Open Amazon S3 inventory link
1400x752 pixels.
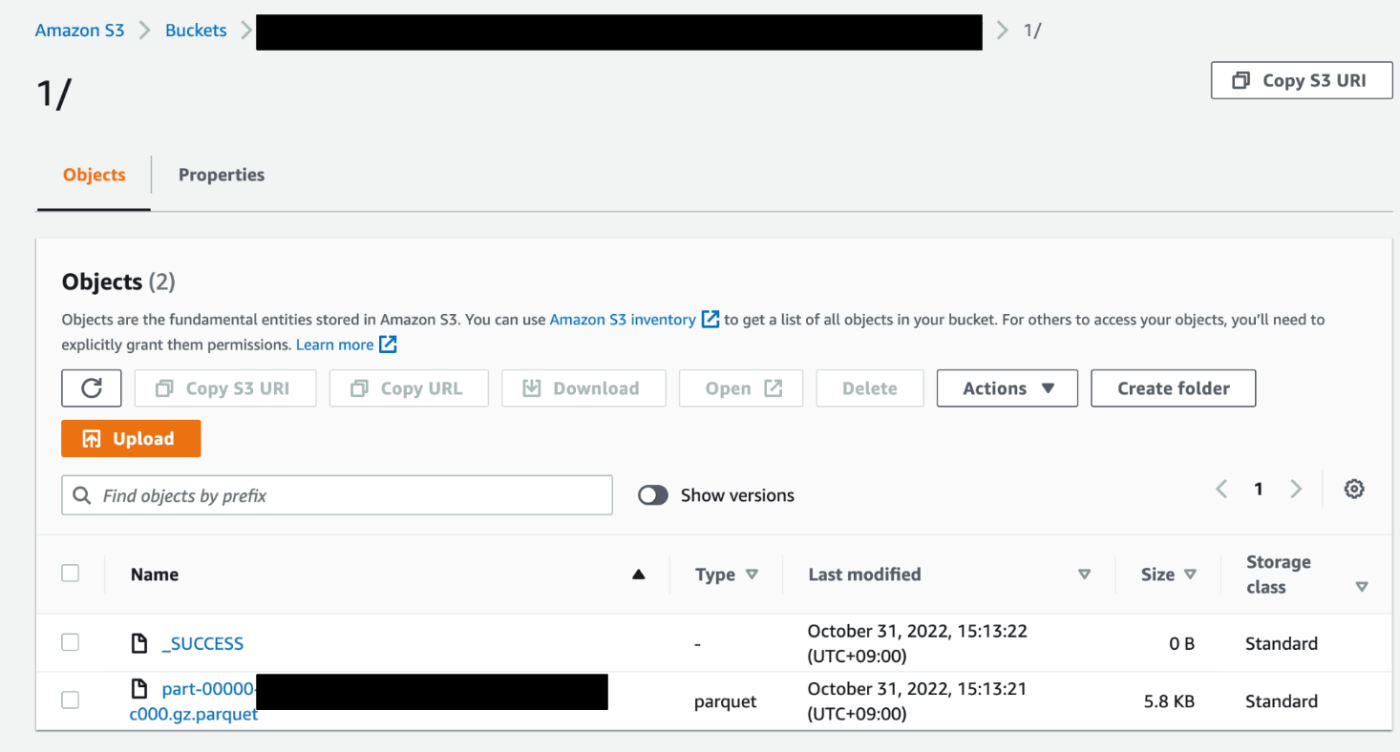tap(623, 320)
